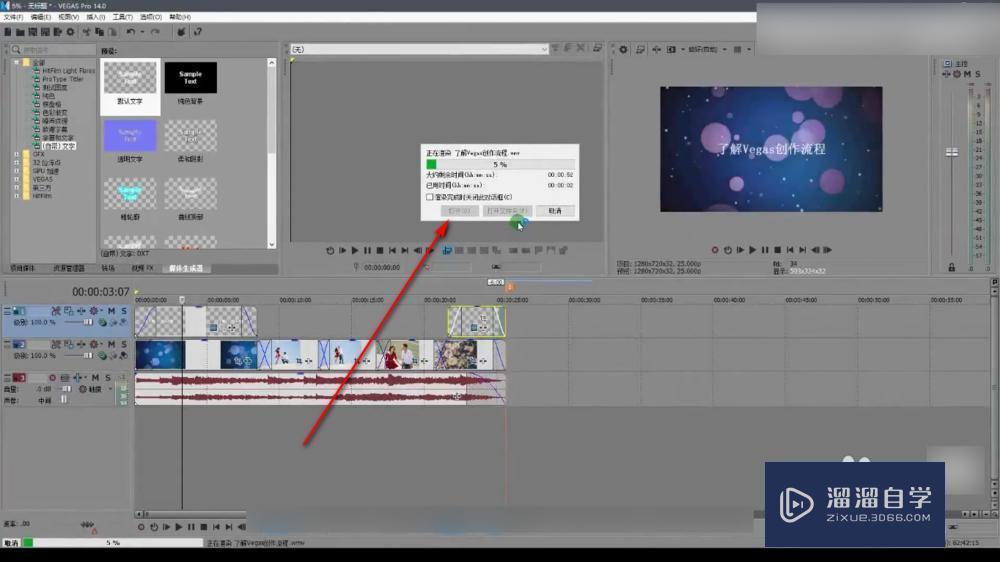1000x562 pixels.
Task: Pause the video preview
Action: tap(765, 250)
